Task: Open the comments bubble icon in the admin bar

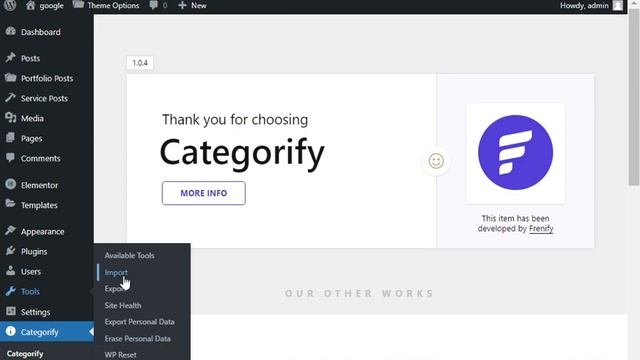Action: coord(153,5)
